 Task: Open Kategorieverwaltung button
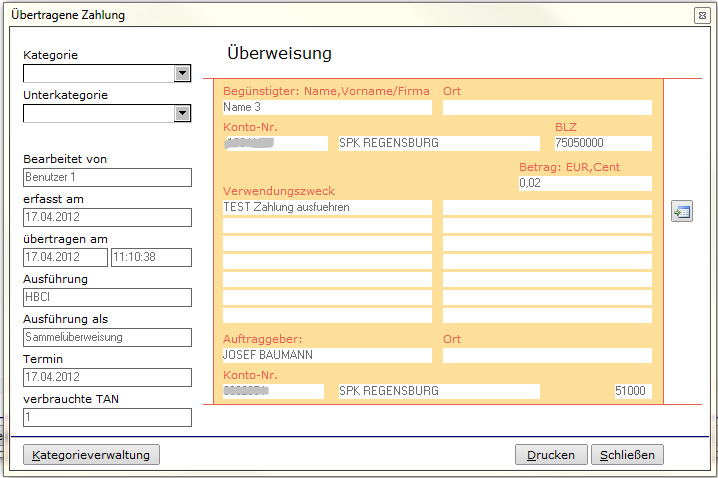(x=91, y=455)
